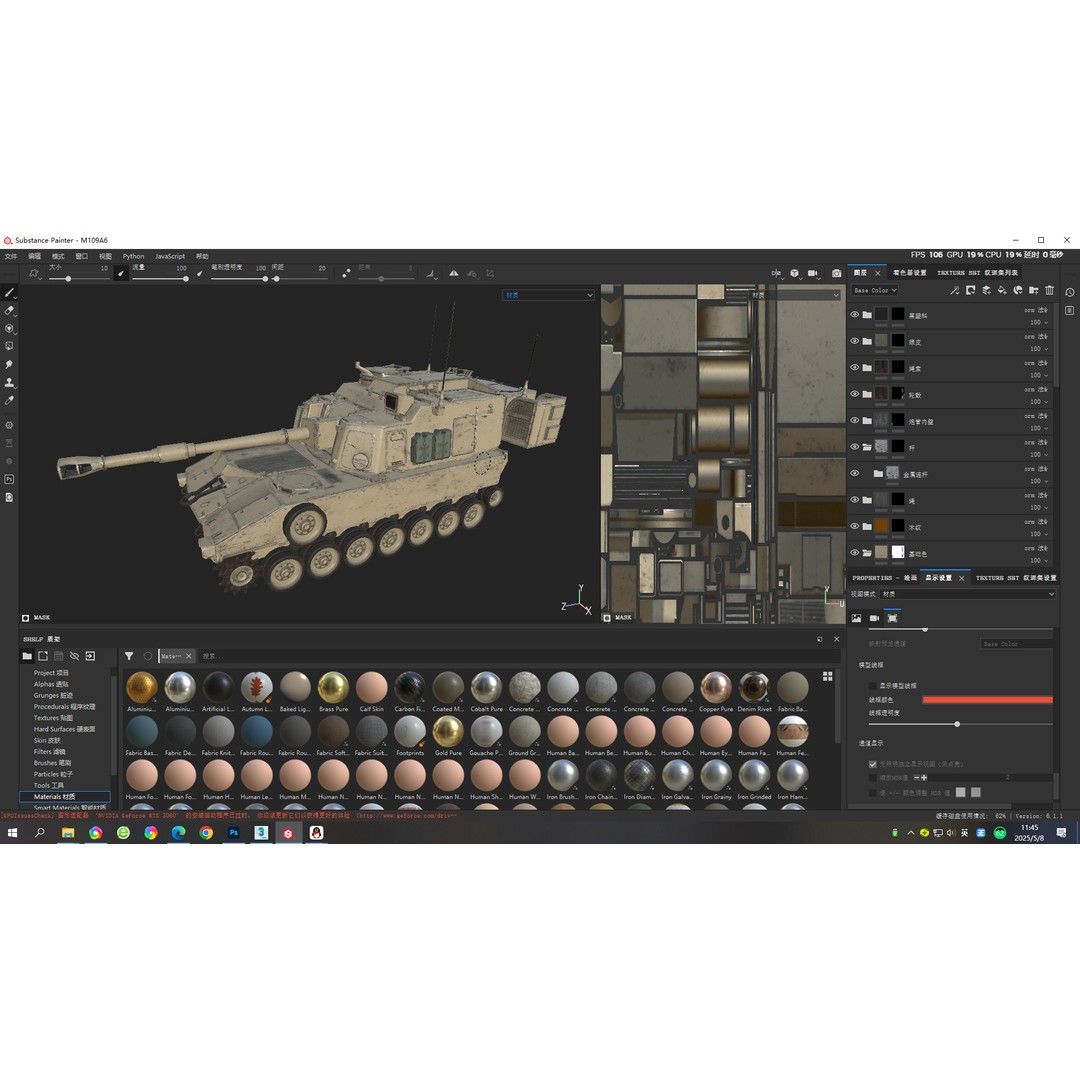Hide the 炮管内壁 layer
Image resolution: width=1080 pixels, height=1080 pixels.
855,420
